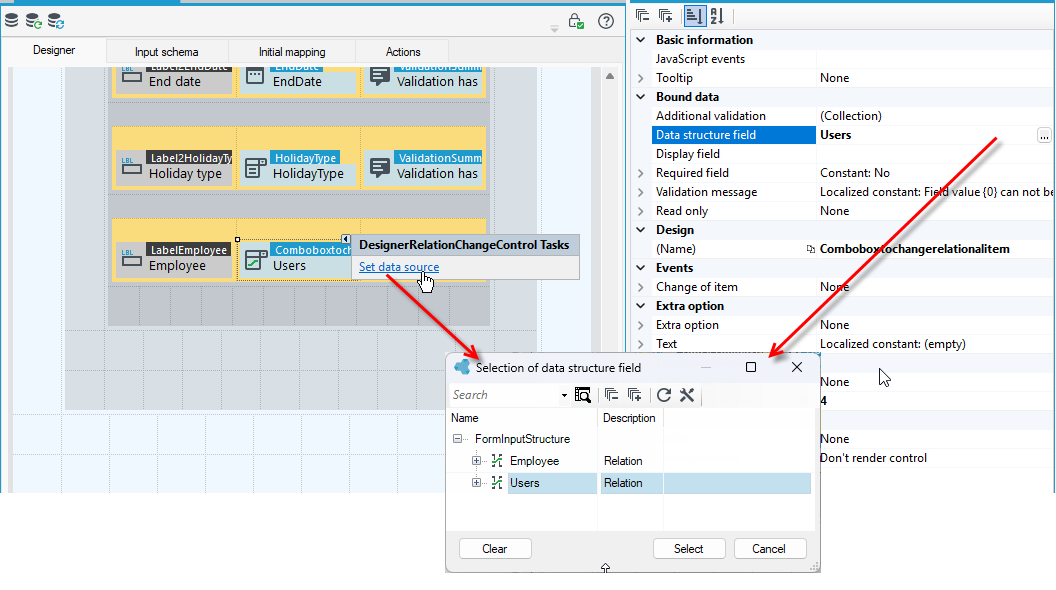The height and width of the screenshot is (590, 1056).
Task: Open the smart tag arrow on the combobox
Action: pyautogui.click(x=345, y=239)
